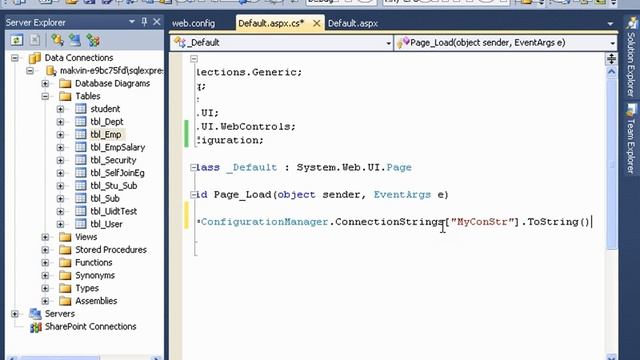Collapse the _Default class outline
The height and width of the screenshot is (360, 640).
tap(193, 167)
